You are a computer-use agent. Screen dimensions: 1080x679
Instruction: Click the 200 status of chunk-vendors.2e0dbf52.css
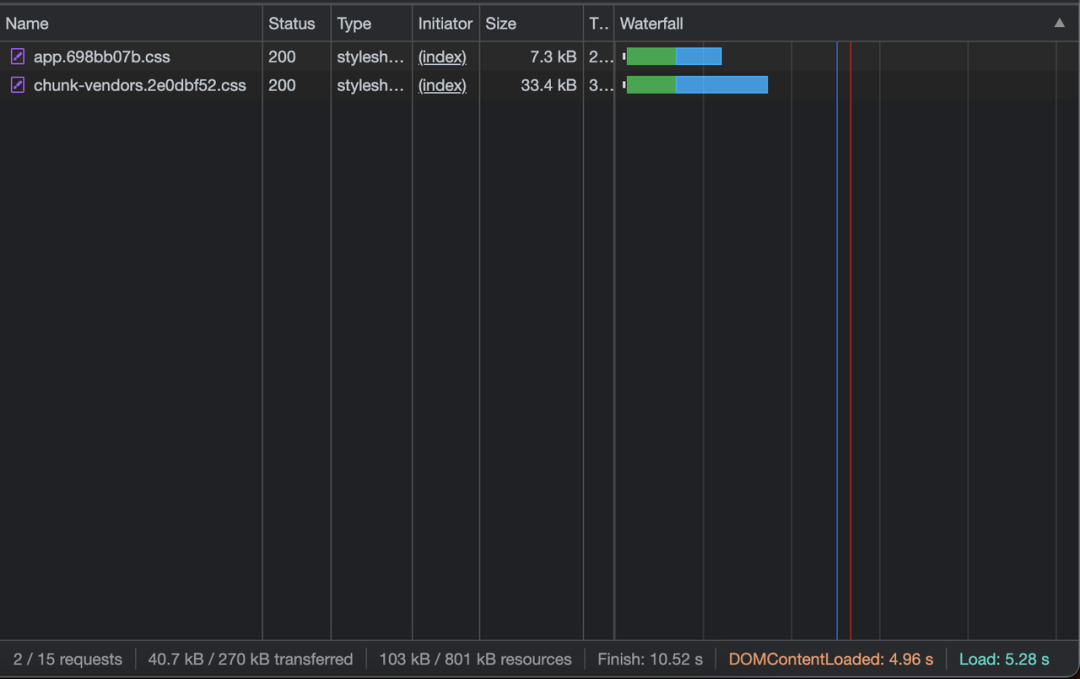point(282,85)
